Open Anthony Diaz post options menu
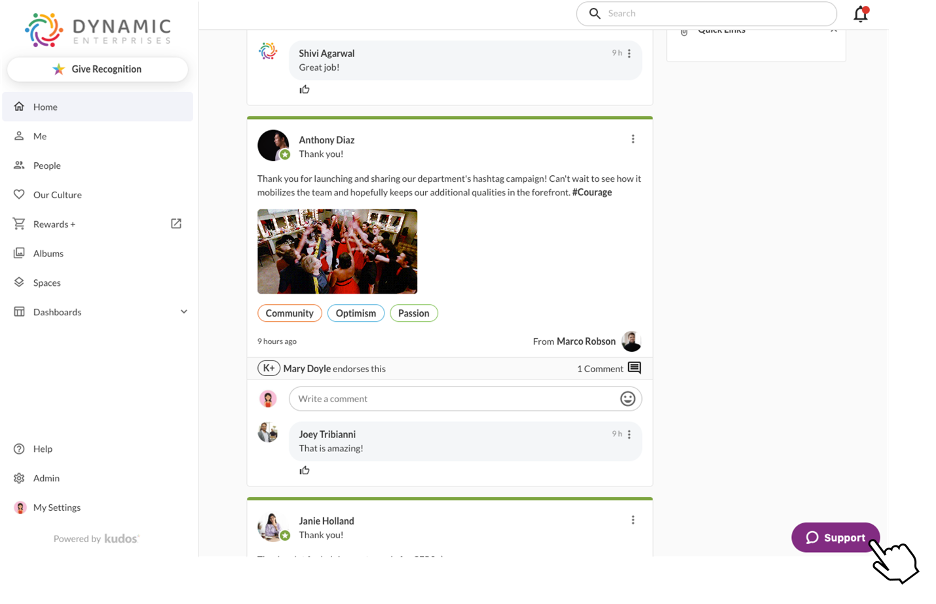This screenshot has height=604, width=936. [x=633, y=139]
